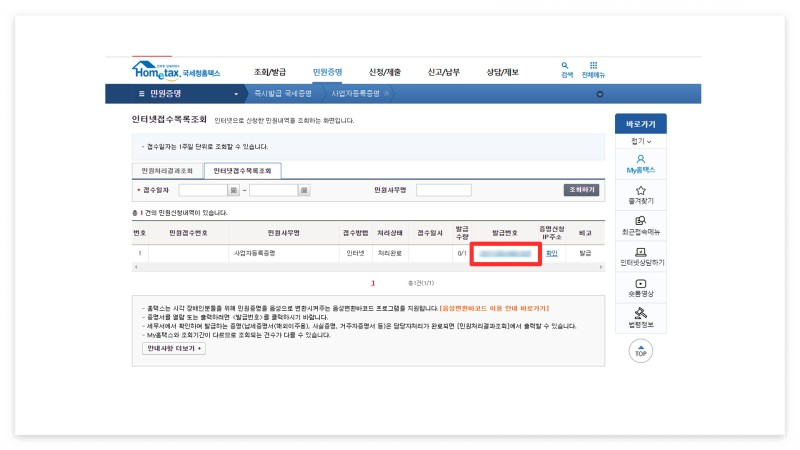Click the 처리완료 status cell
Viewport: 800px width, 450px height.
(x=390, y=253)
